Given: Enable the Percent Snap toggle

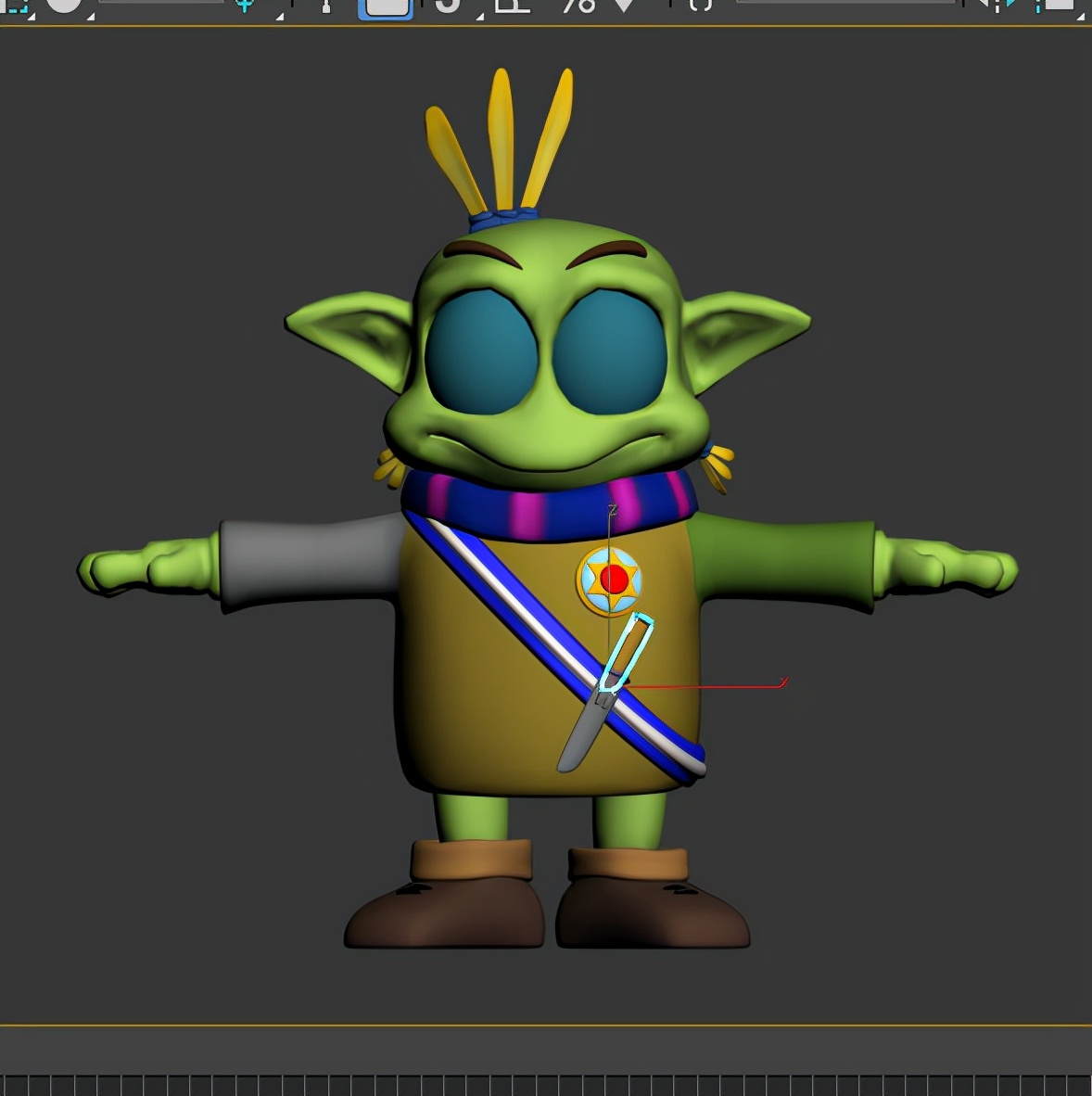Looking at the screenshot, I should (x=578, y=5).
